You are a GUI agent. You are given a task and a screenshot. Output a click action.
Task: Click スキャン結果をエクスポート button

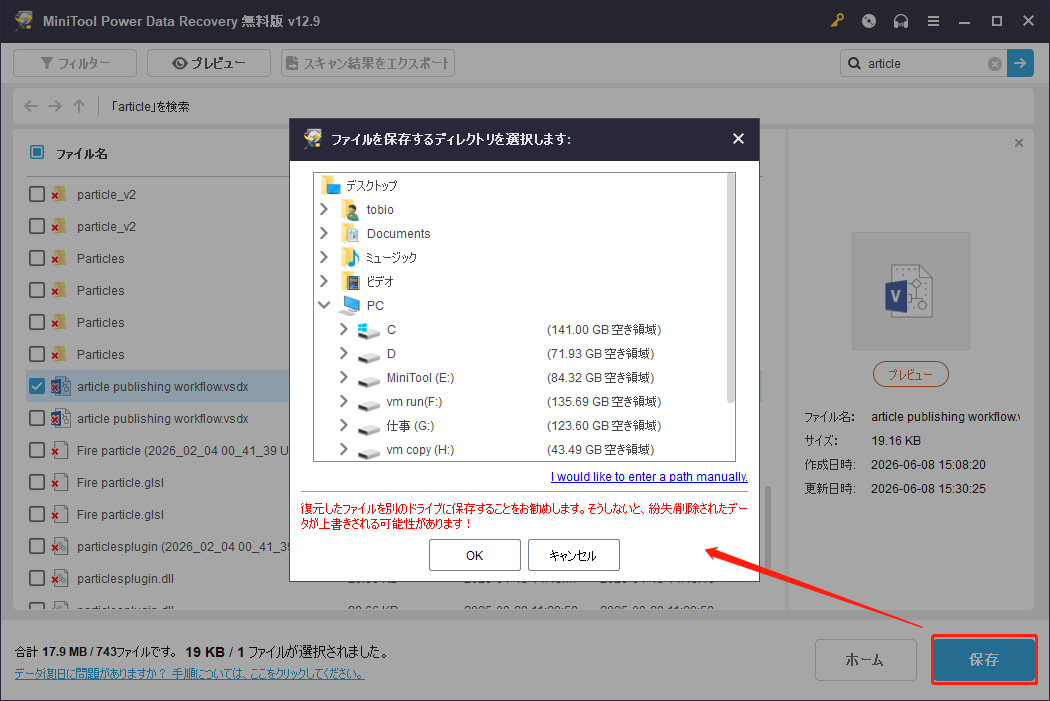(368, 63)
